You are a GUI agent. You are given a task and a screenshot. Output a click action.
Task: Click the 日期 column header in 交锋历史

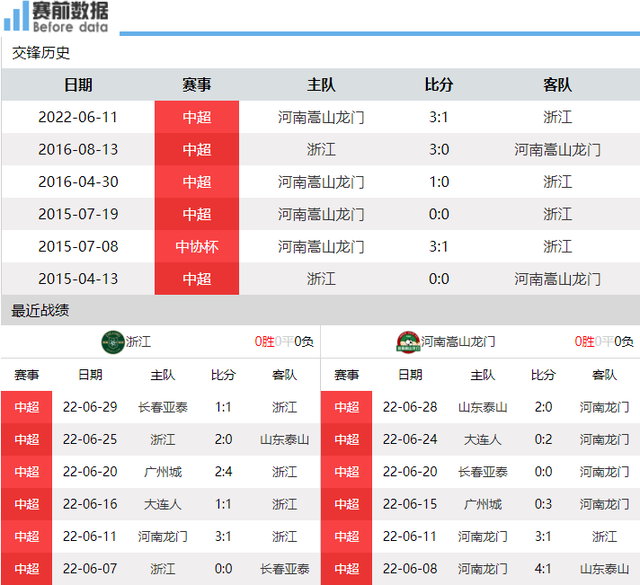pos(78,85)
